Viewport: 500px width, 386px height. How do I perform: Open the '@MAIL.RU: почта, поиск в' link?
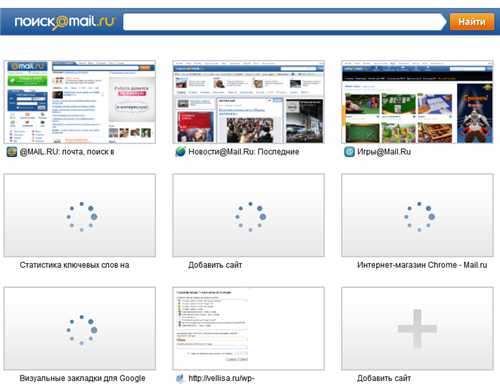(67, 152)
